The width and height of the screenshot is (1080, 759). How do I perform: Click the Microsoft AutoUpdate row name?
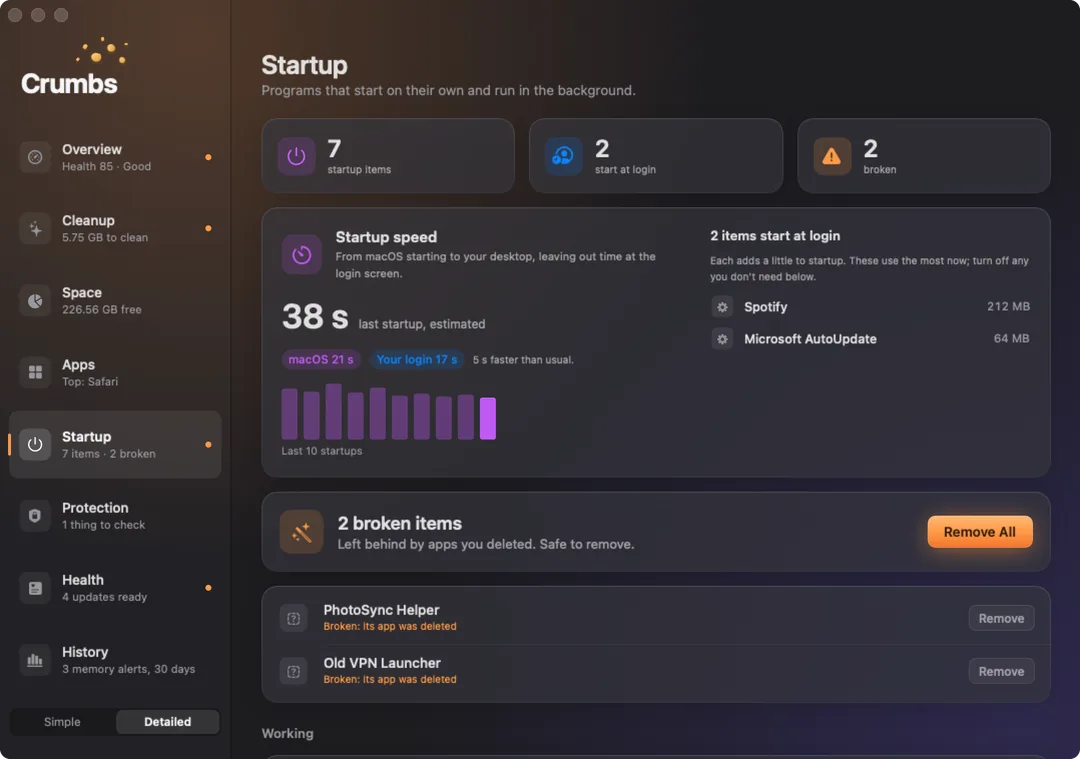pyautogui.click(x=810, y=339)
